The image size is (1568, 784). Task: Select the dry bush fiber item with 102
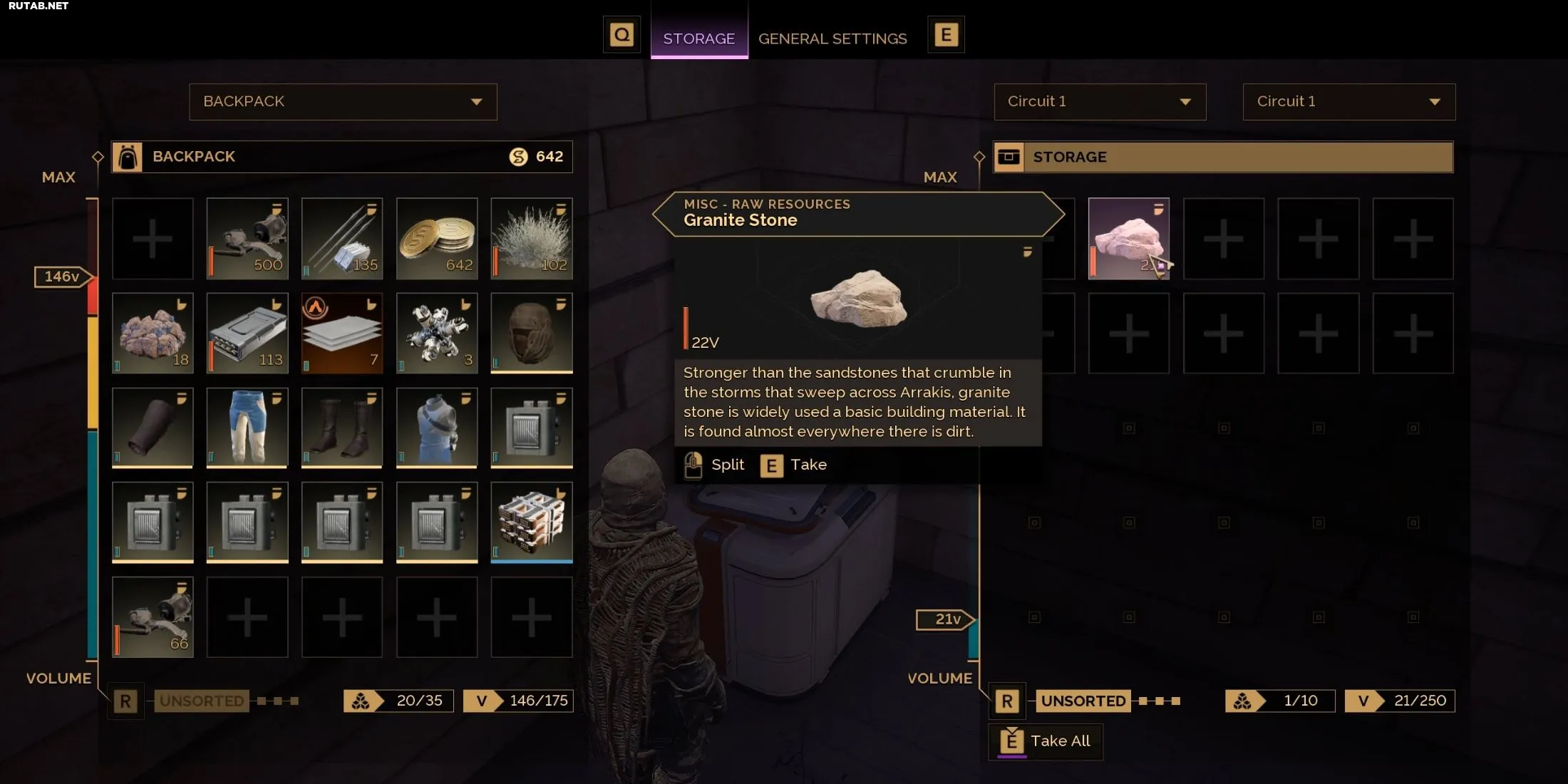click(532, 239)
